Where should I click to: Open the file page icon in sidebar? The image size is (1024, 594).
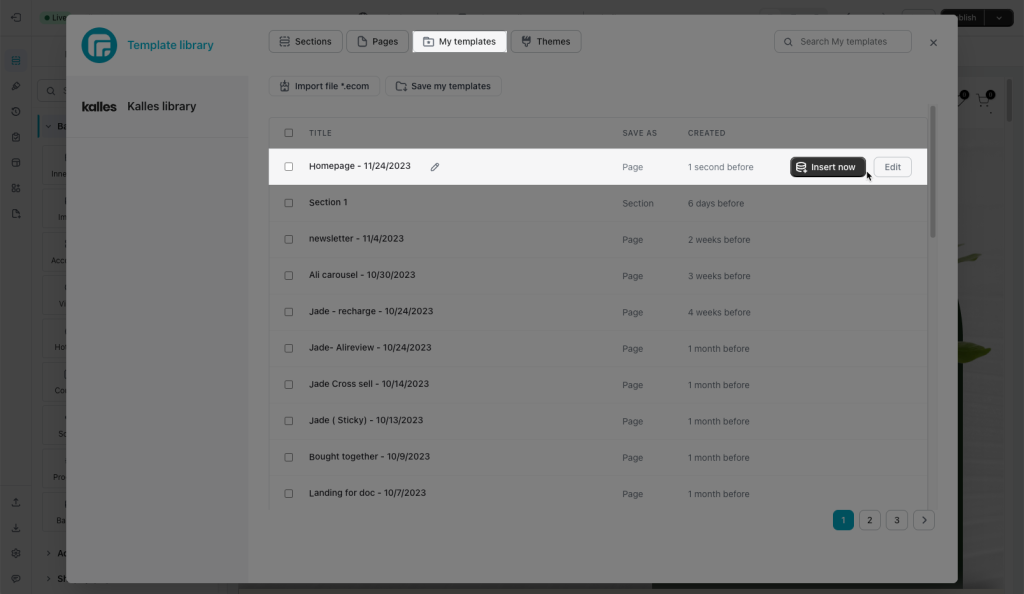coord(16,213)
